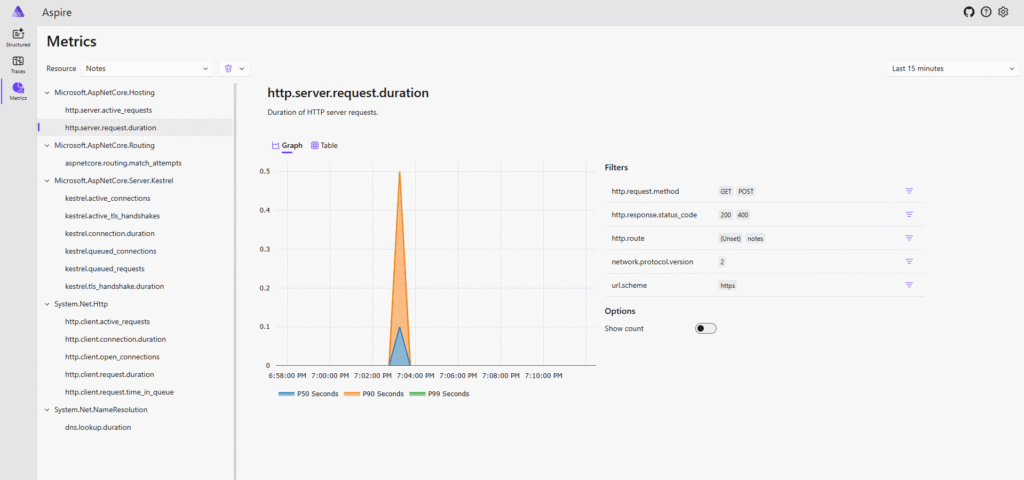Collapse the System.Net.Http group
The width and height of the screenshot is (1024, 480).
click(46, 304)
